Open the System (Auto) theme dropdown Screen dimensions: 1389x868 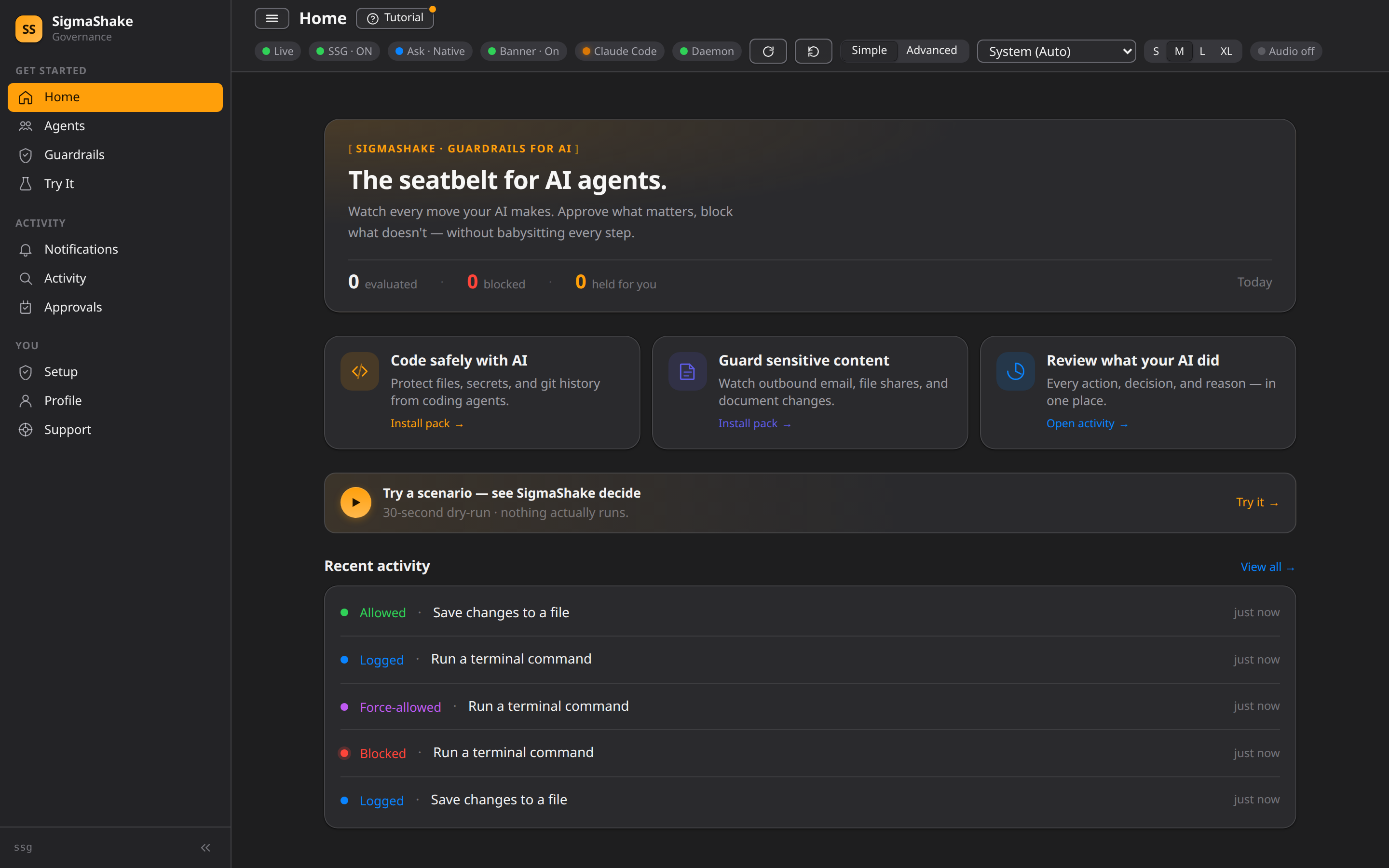pyautogui.click(x=1056, y=51)
